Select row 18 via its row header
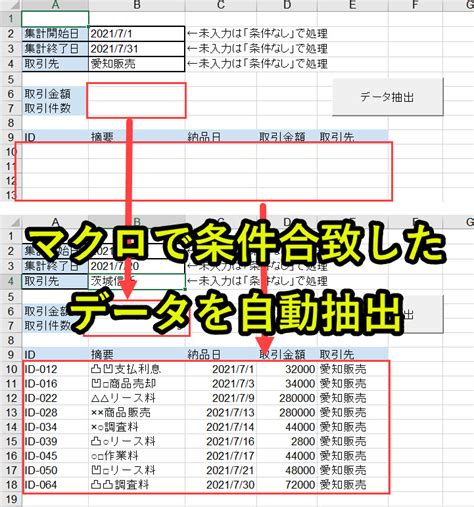474x507 pixels. tap(11, 485)
